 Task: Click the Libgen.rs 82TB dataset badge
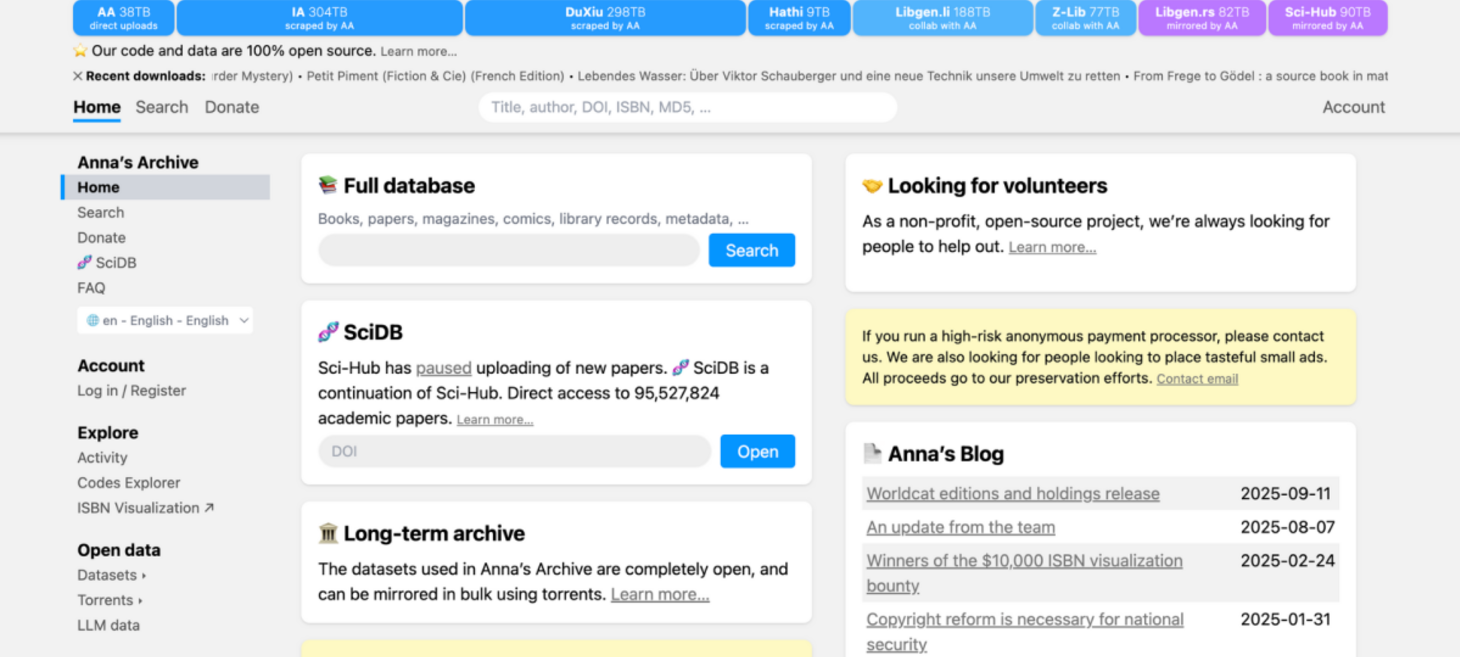(1202, 18)
